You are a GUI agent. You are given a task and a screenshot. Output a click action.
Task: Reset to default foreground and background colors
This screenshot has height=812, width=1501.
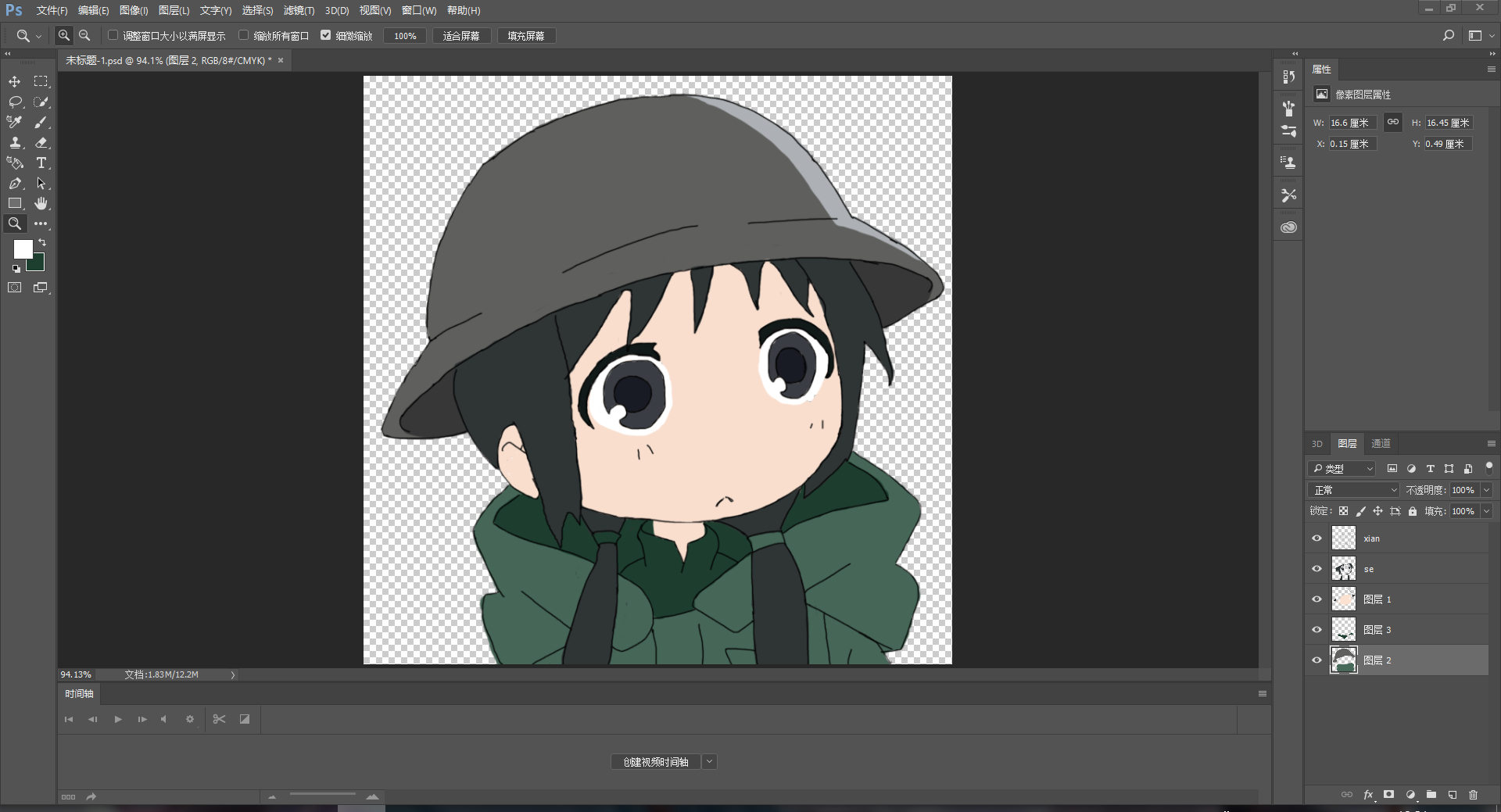coord(16,269)
